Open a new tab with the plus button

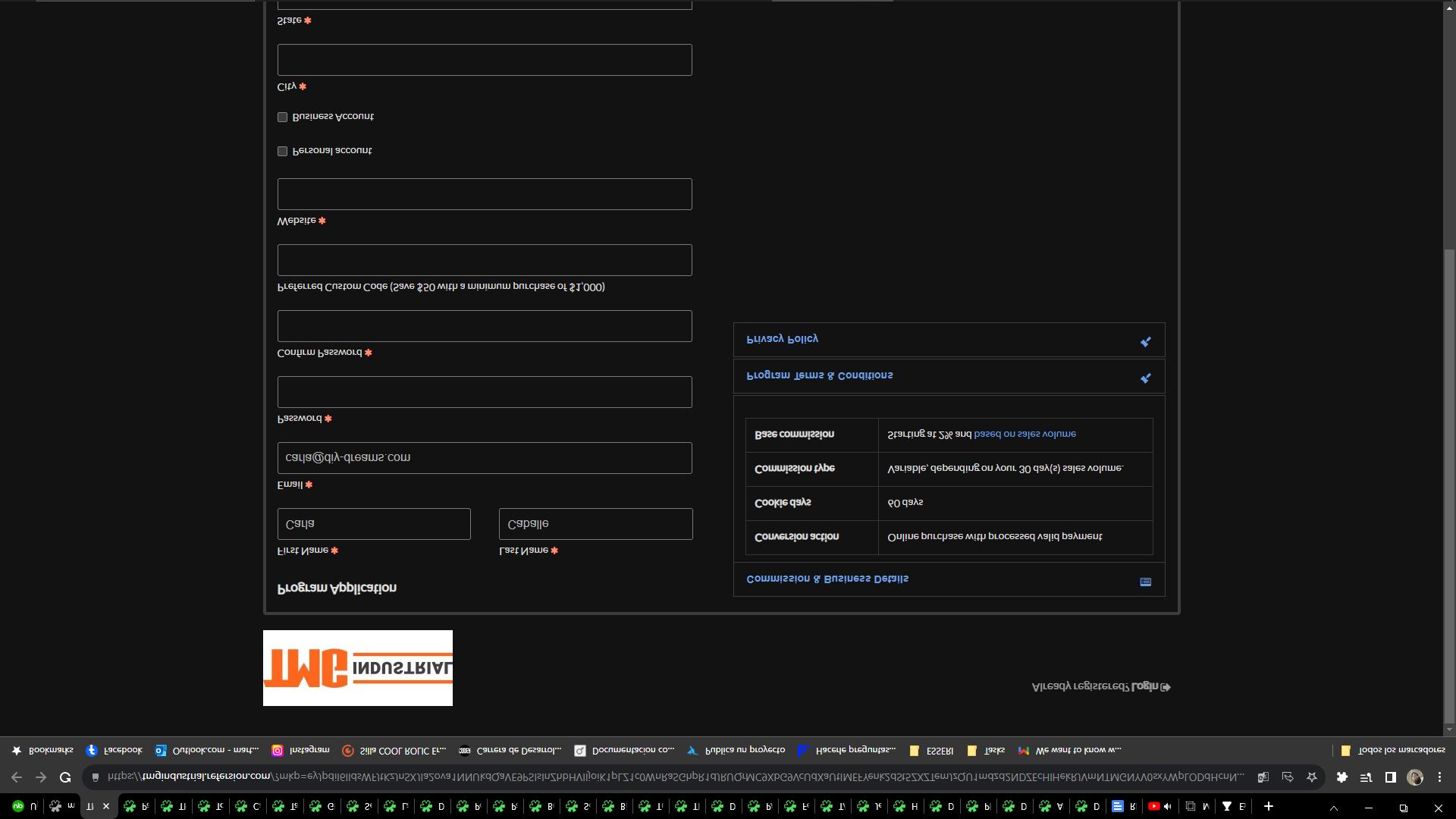point(1268,806)
